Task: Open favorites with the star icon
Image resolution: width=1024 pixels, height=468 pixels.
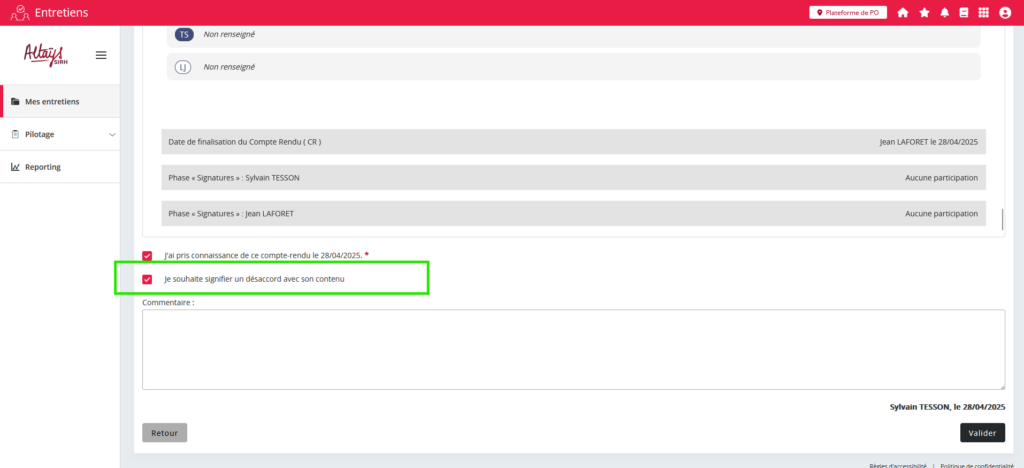Action: 924,13
